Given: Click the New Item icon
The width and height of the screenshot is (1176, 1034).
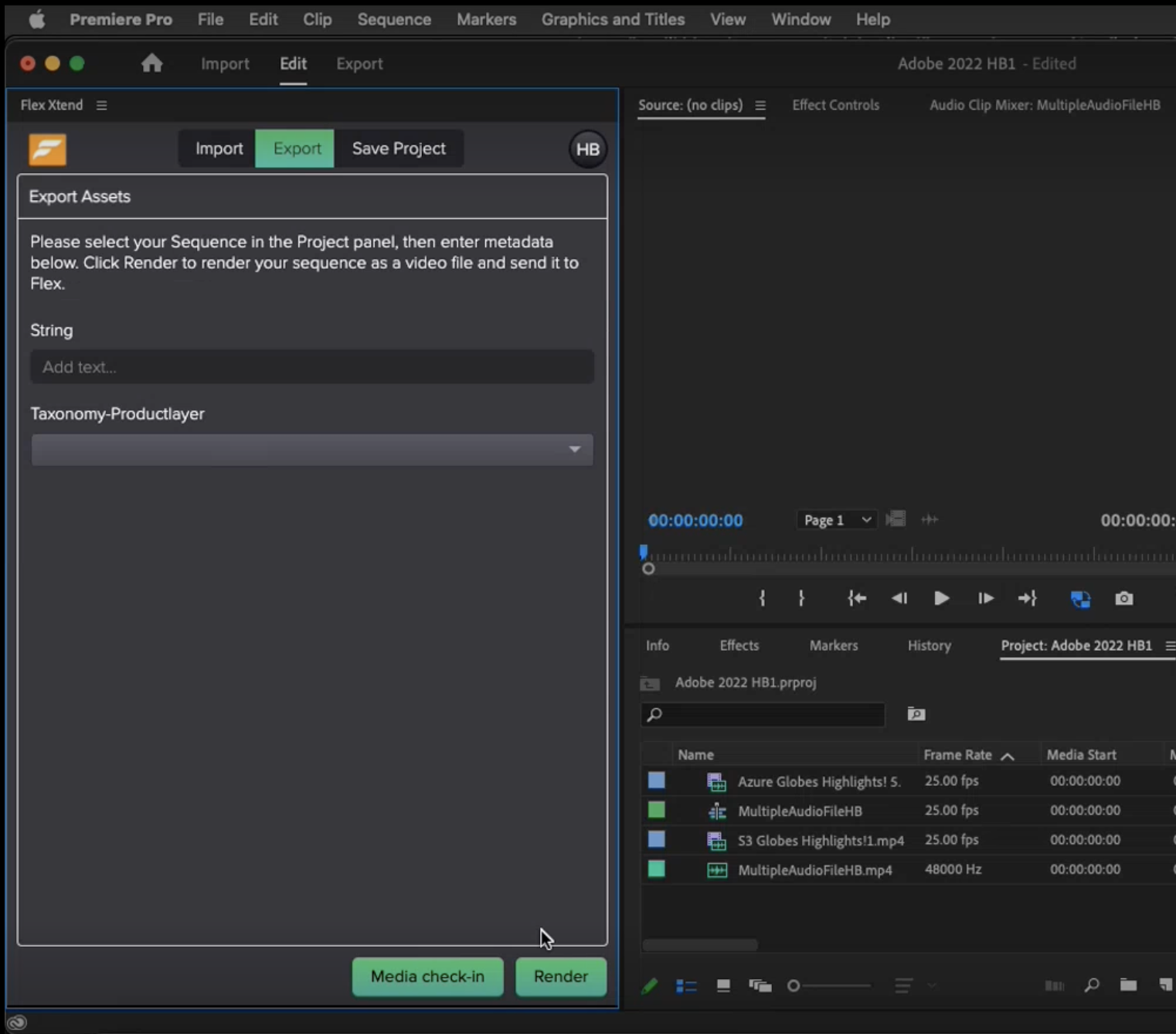Looking at the screenshot, I should pyautogui.click(x=1166, y=985).
